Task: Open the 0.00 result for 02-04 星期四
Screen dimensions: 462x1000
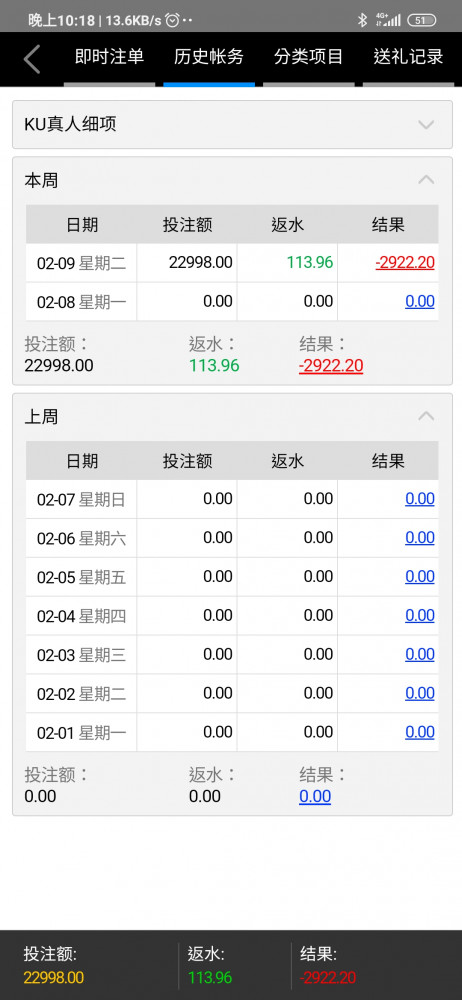Action: tap(420, 615)
